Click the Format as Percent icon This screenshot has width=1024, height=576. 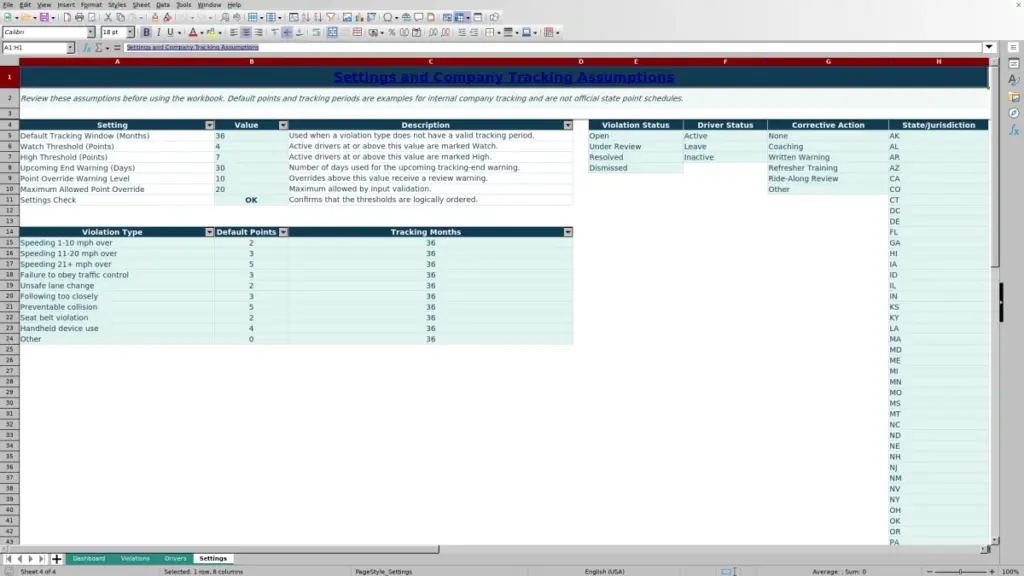point(391,32)
